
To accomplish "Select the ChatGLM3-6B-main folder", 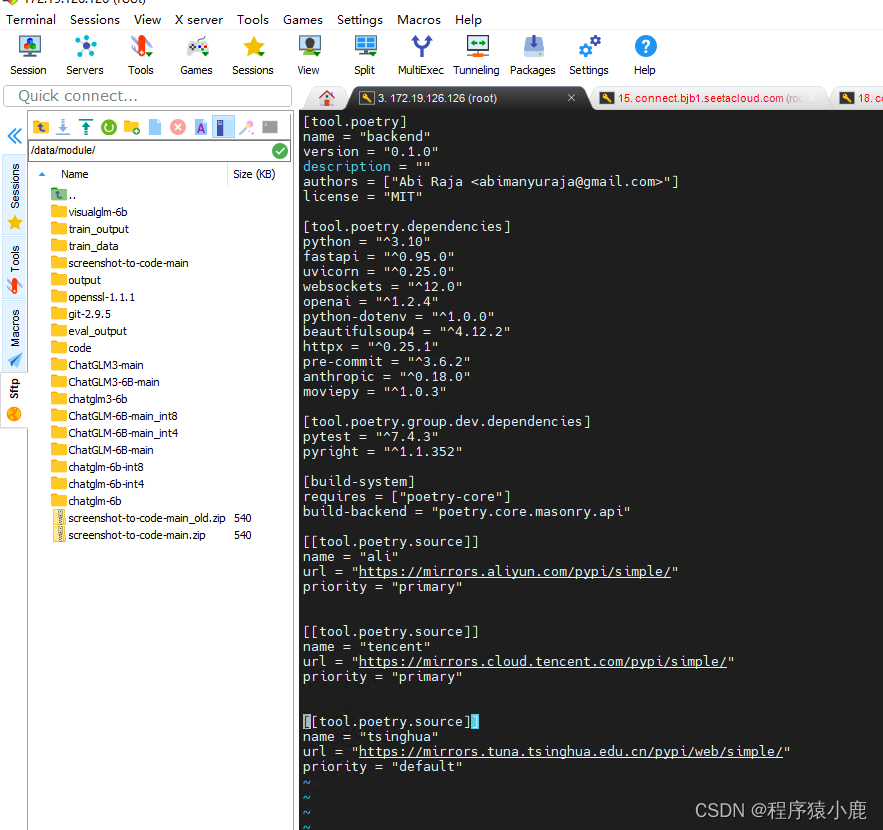I will point(105,382).
